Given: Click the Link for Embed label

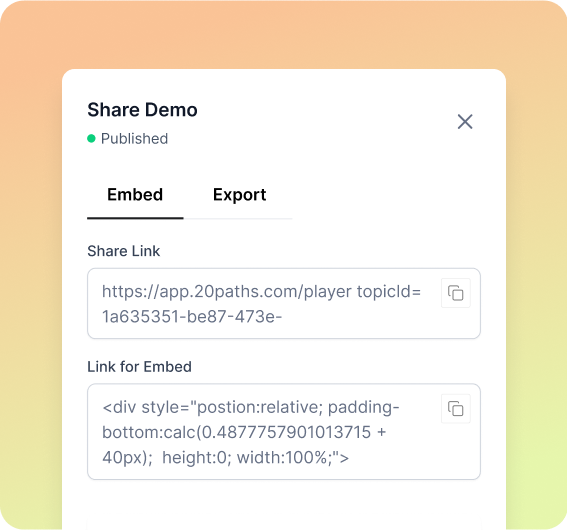Looking at the screenshot, I should tap(139, 367).
